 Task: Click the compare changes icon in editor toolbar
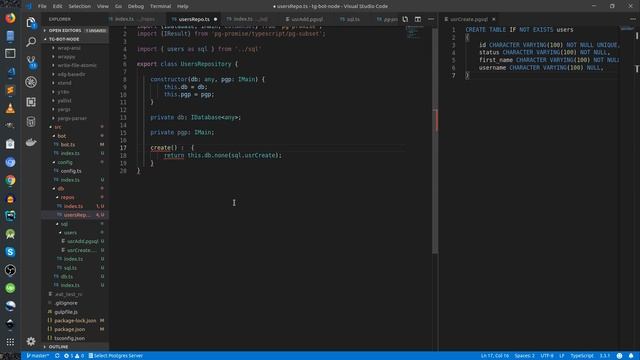click(x=405, y=19)
